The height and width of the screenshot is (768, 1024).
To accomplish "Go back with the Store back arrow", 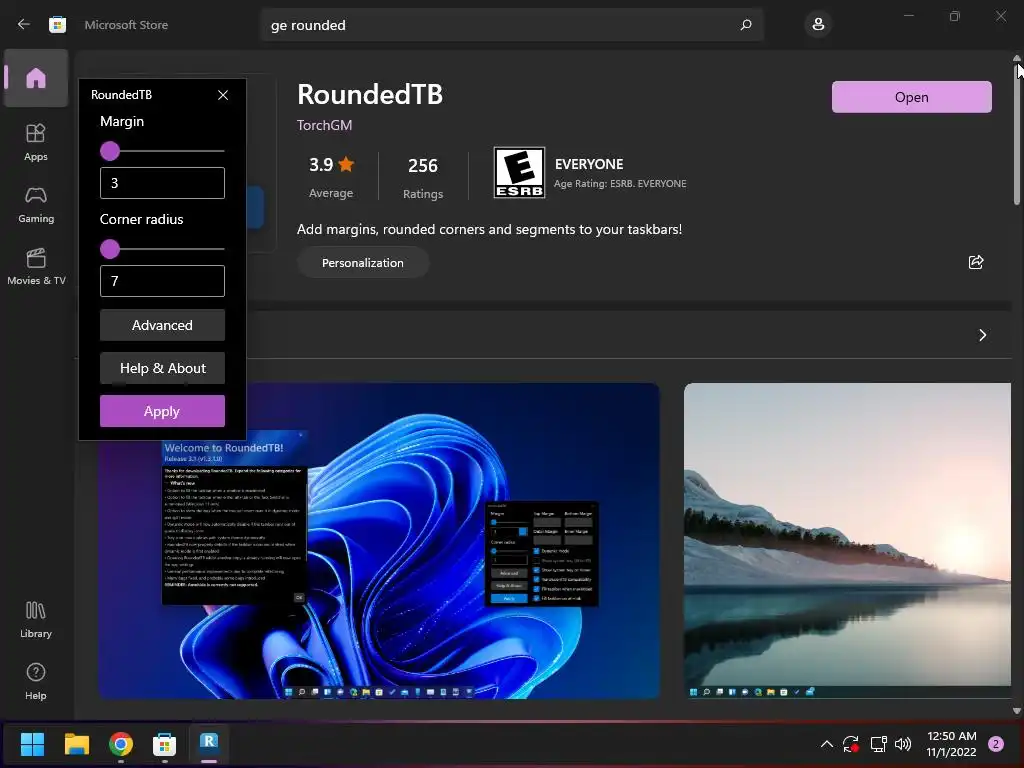I will tap(24, 25).
